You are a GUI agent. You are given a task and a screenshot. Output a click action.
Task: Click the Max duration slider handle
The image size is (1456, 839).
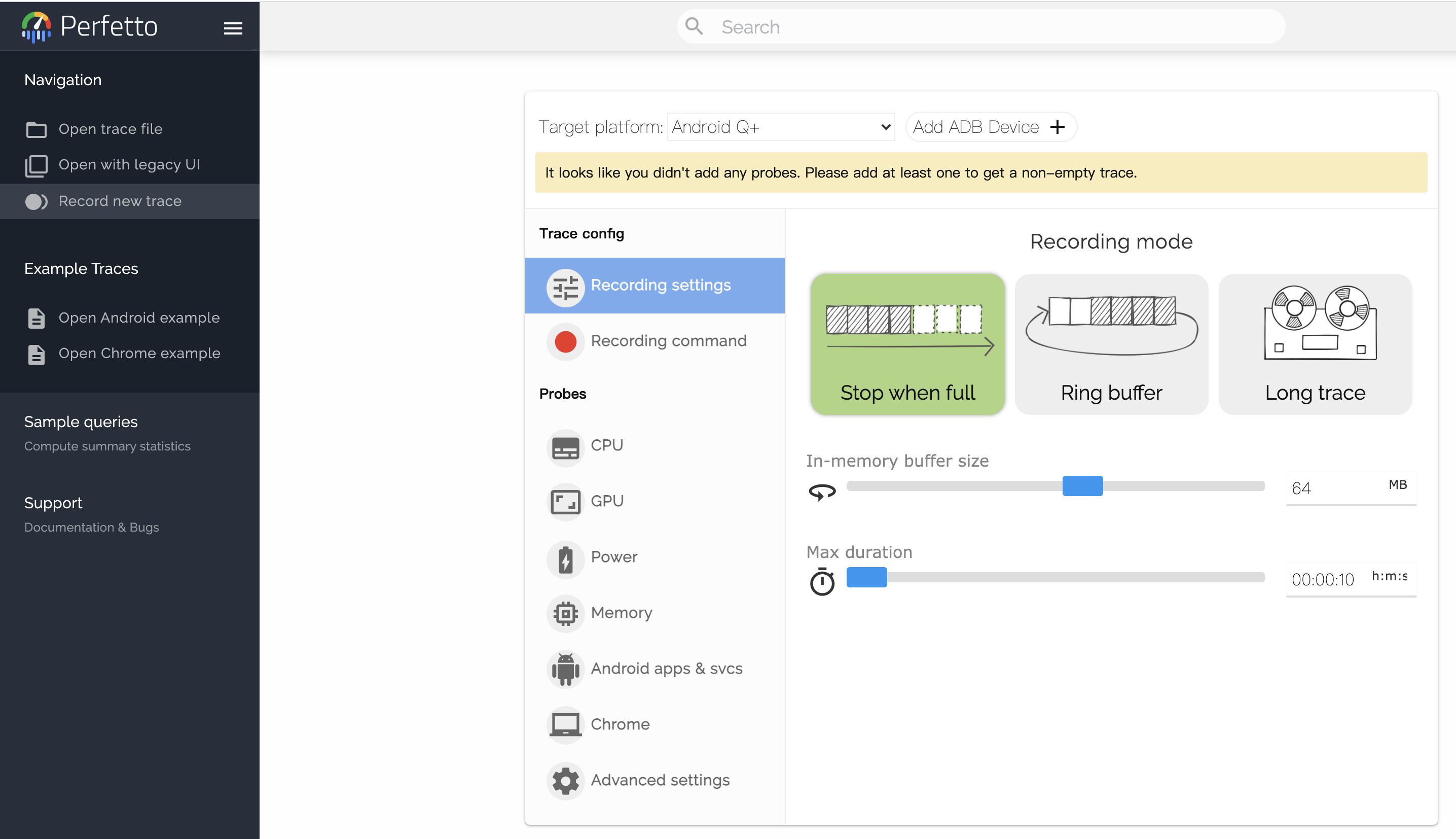pyautogui.click(x=866, y=577)
